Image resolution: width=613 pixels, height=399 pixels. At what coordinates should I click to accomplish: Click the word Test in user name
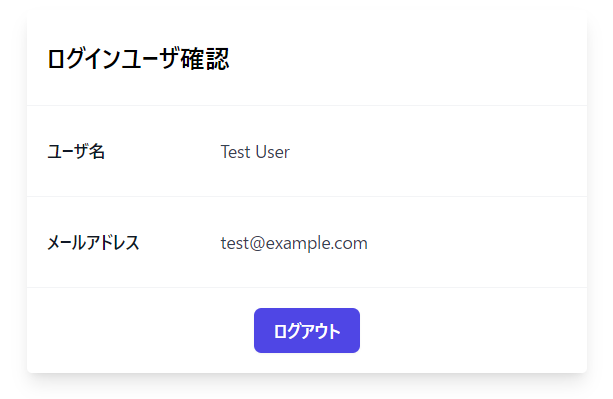(235, 152)
